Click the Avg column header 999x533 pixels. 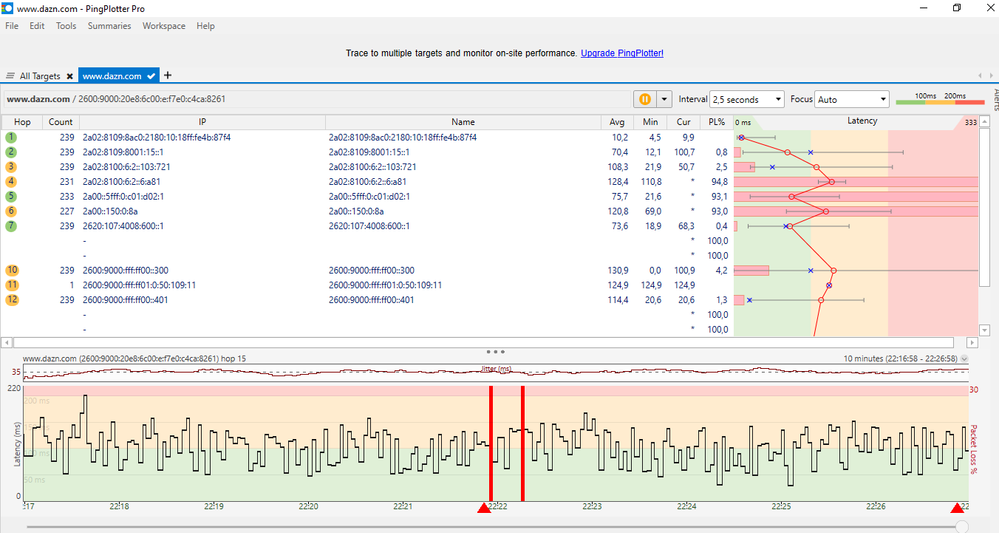pyautogui.click(x=617, y=122)
